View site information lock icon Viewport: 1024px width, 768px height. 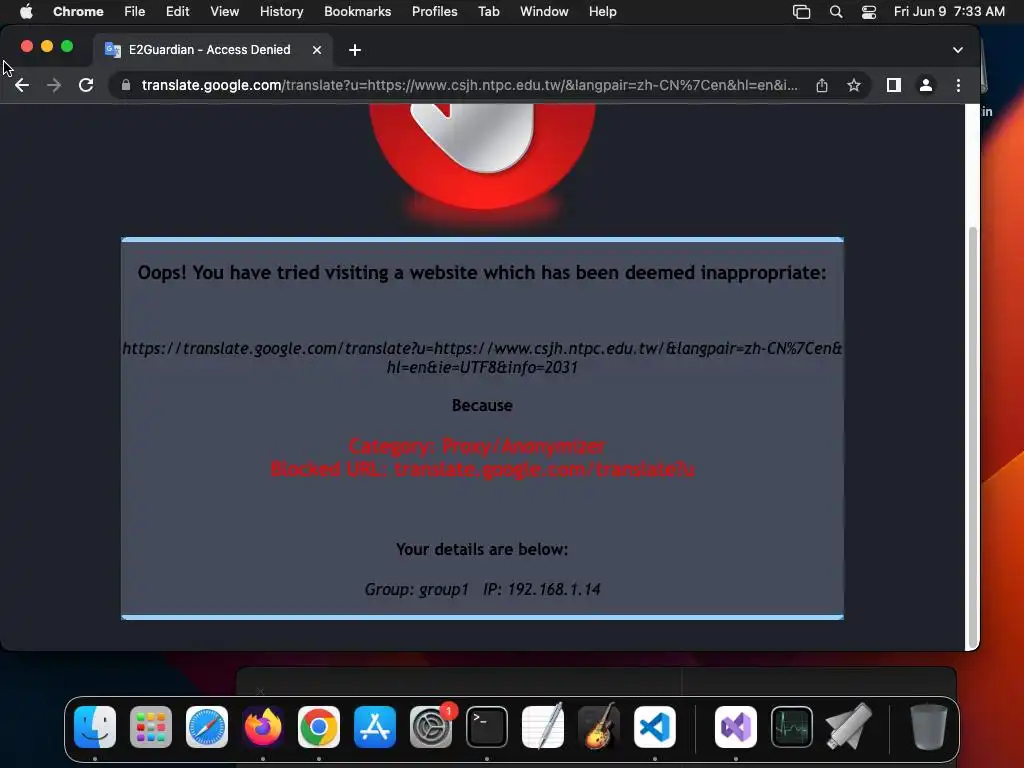coord(126,86)
